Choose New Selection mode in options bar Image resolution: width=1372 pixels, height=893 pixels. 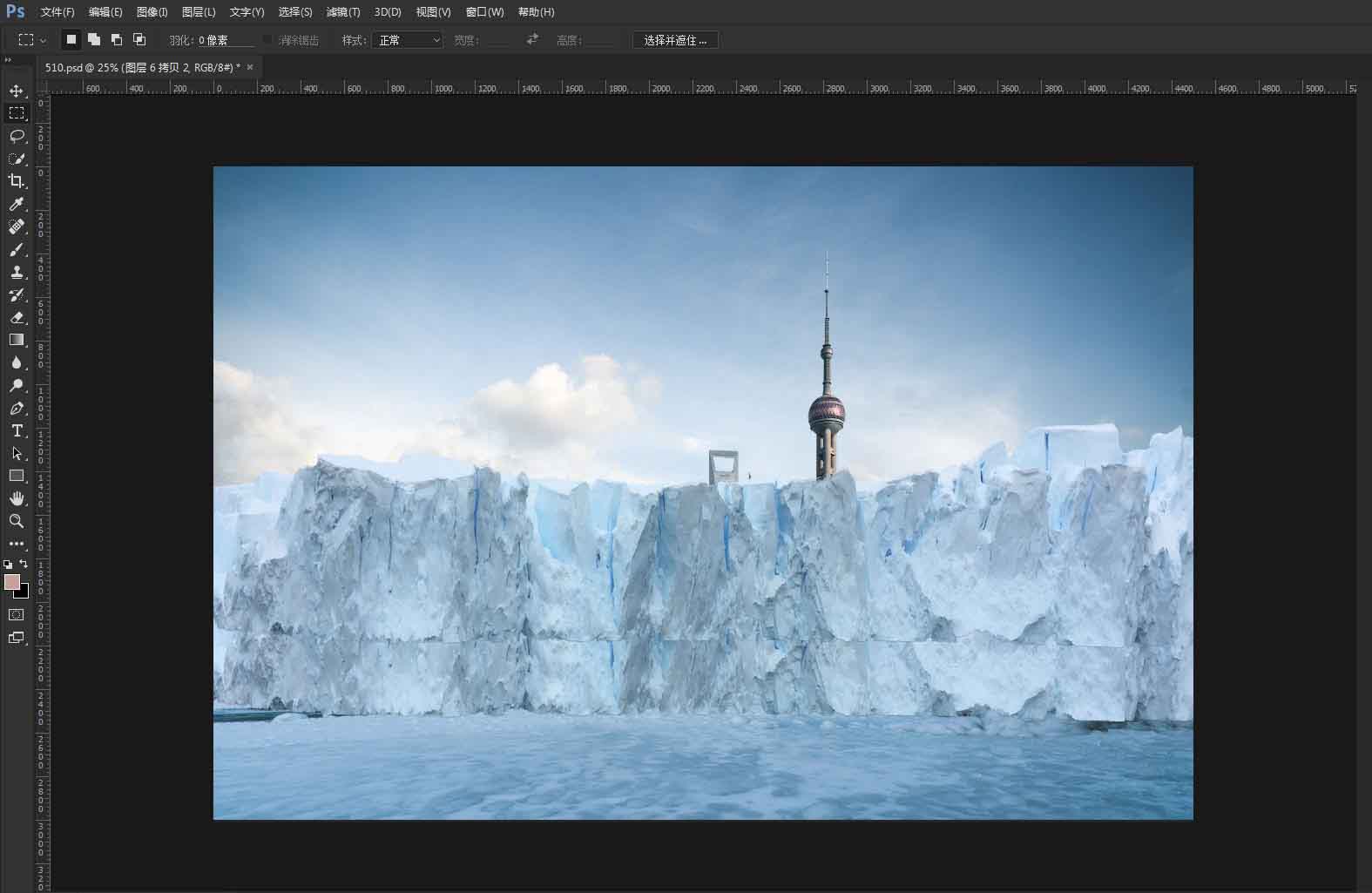pyautogui.click(x=71, y=39)
